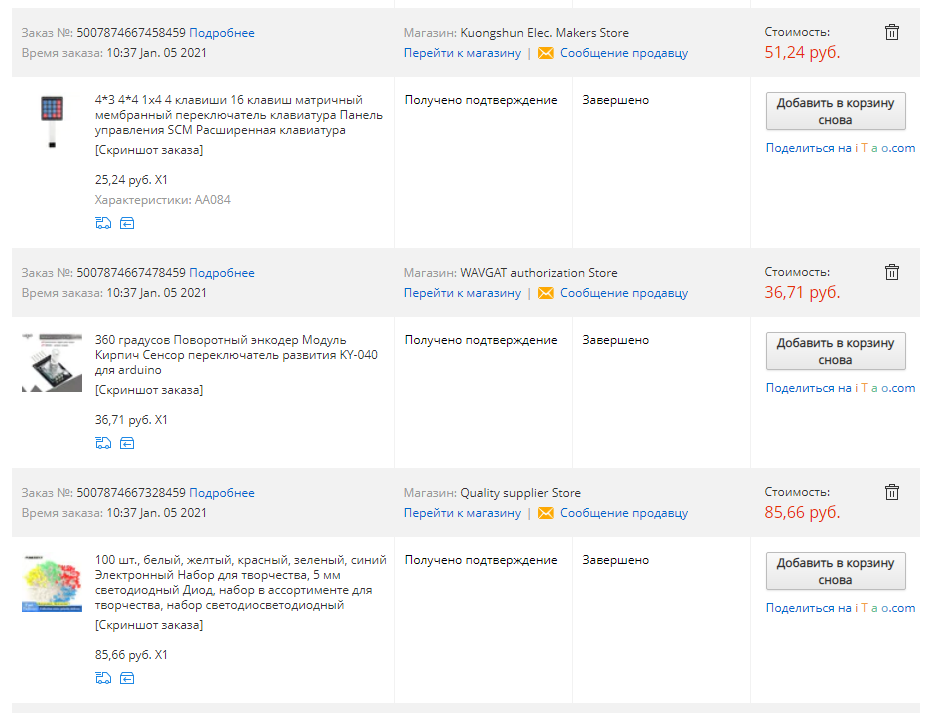Message the Quality supplier Store seller
The image size is (935, 713).
(623, 513)
